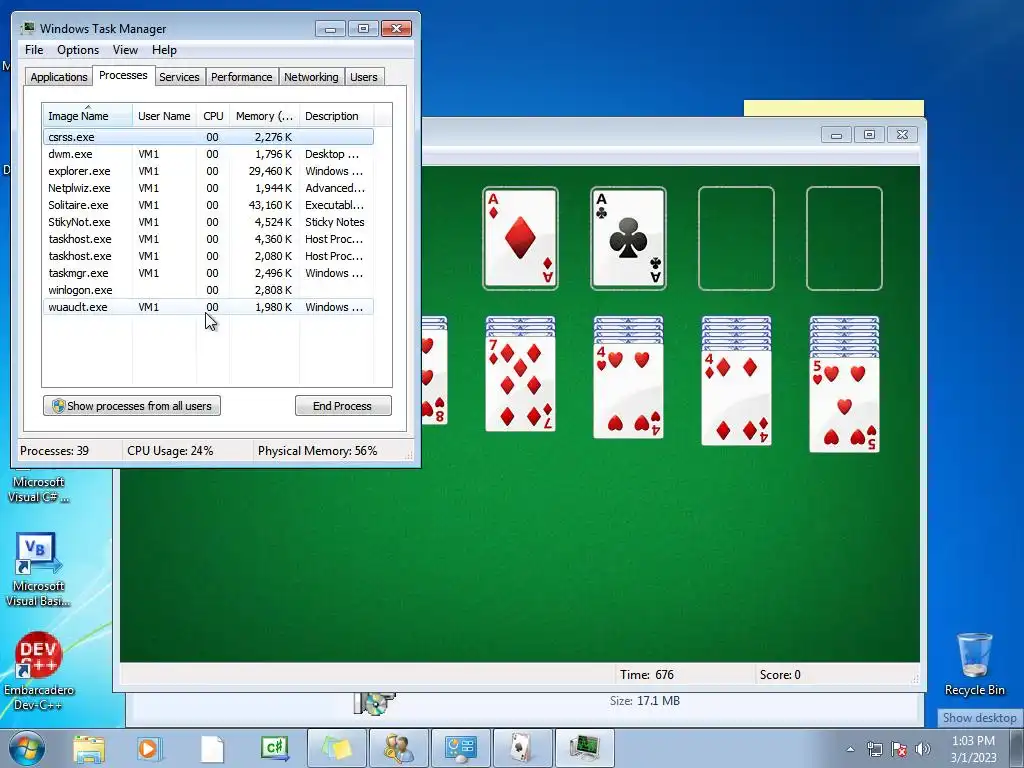Switch to the Performance tab
Image resolution: width=1024 pixels, height=768 pixels.
(x=242, y=77)
